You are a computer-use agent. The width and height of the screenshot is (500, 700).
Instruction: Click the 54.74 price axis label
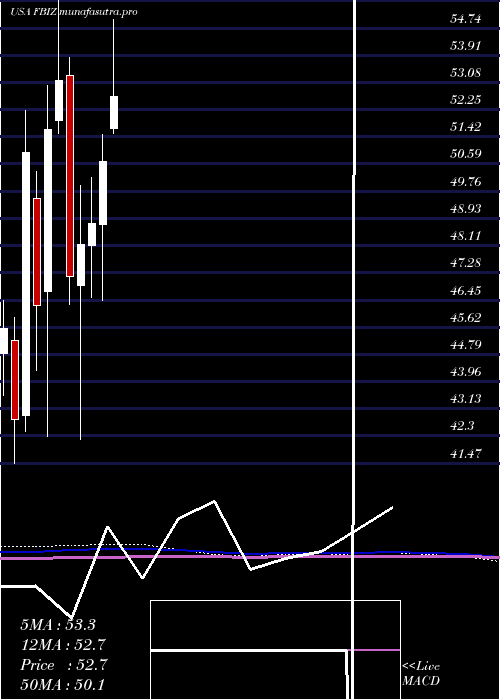(466, 18)
